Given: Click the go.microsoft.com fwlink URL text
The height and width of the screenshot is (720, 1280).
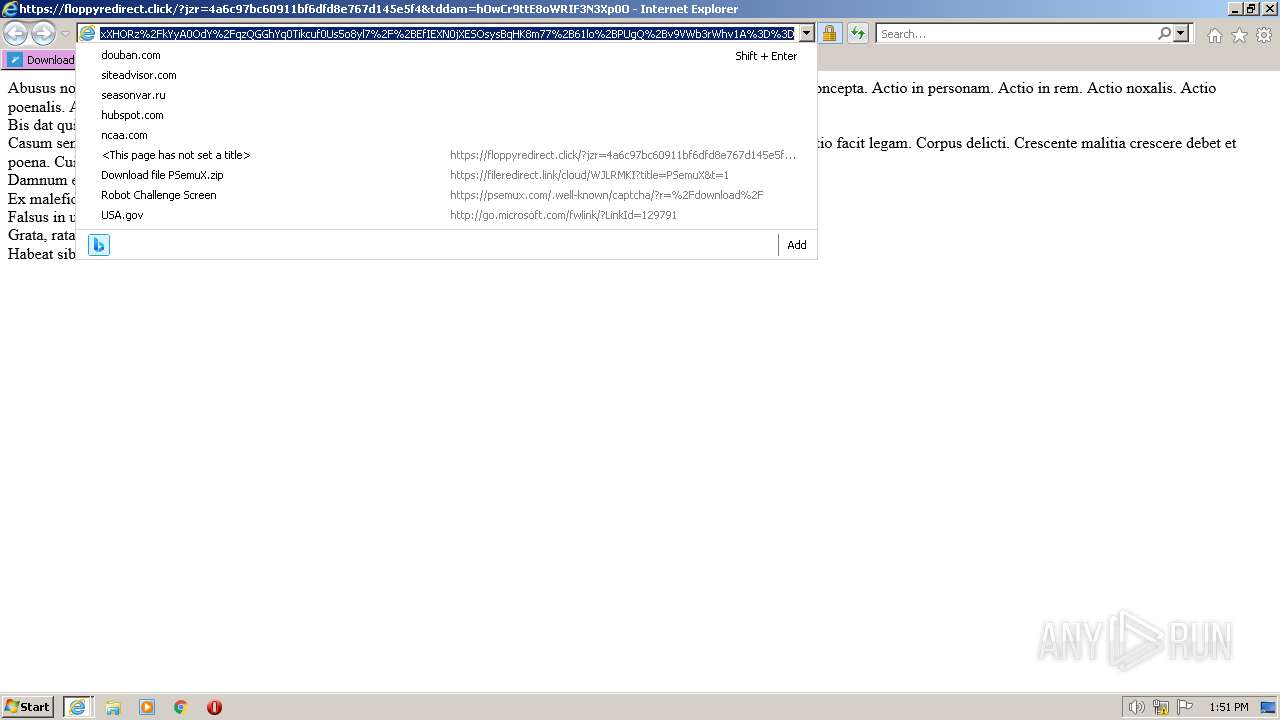Looking at the screenshot, I should pos(563,215).
